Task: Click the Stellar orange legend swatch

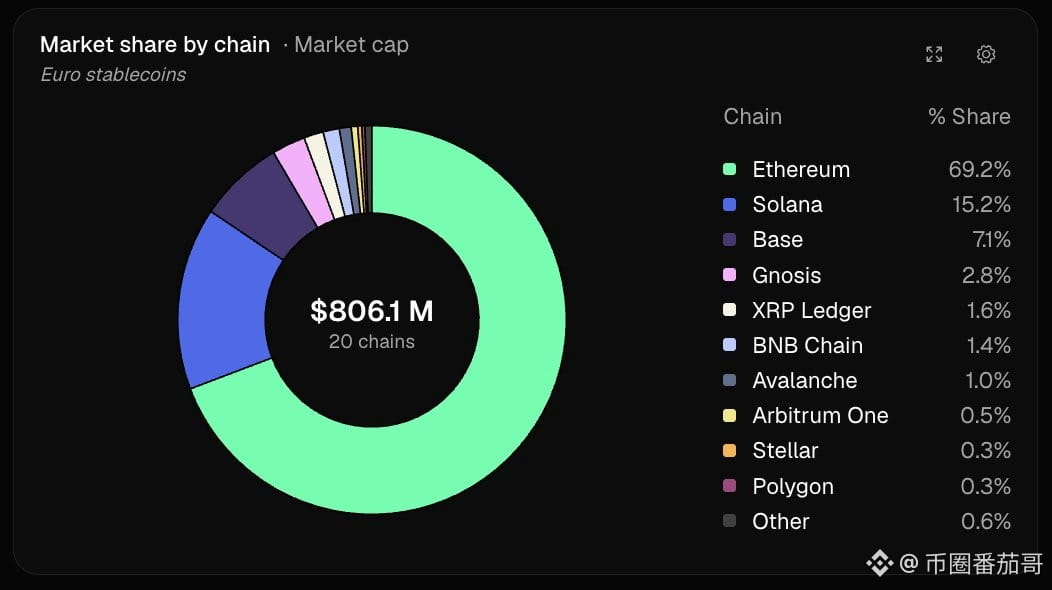Action: (729, 450)
